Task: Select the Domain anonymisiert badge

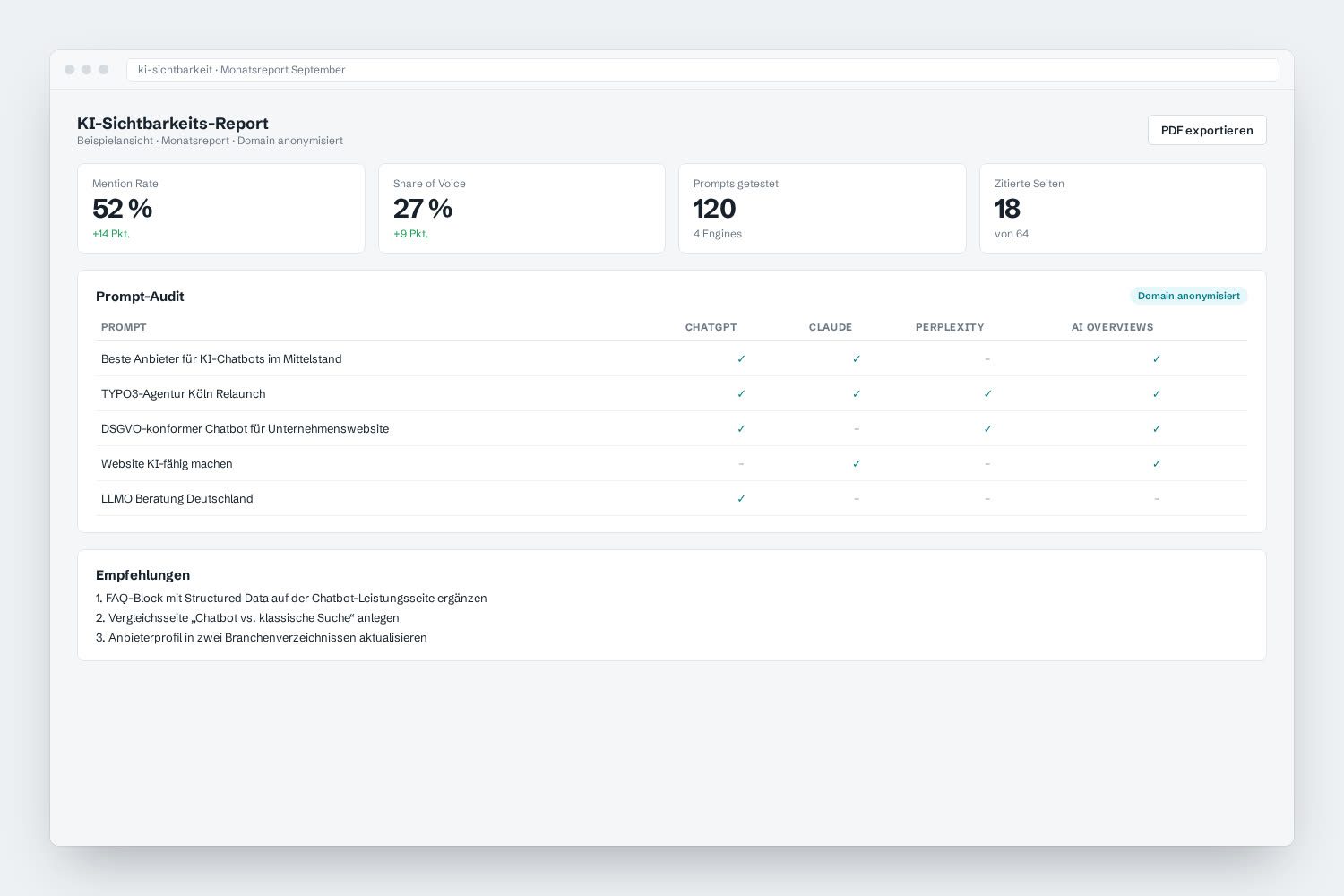Action: (x=1188, y=296)
